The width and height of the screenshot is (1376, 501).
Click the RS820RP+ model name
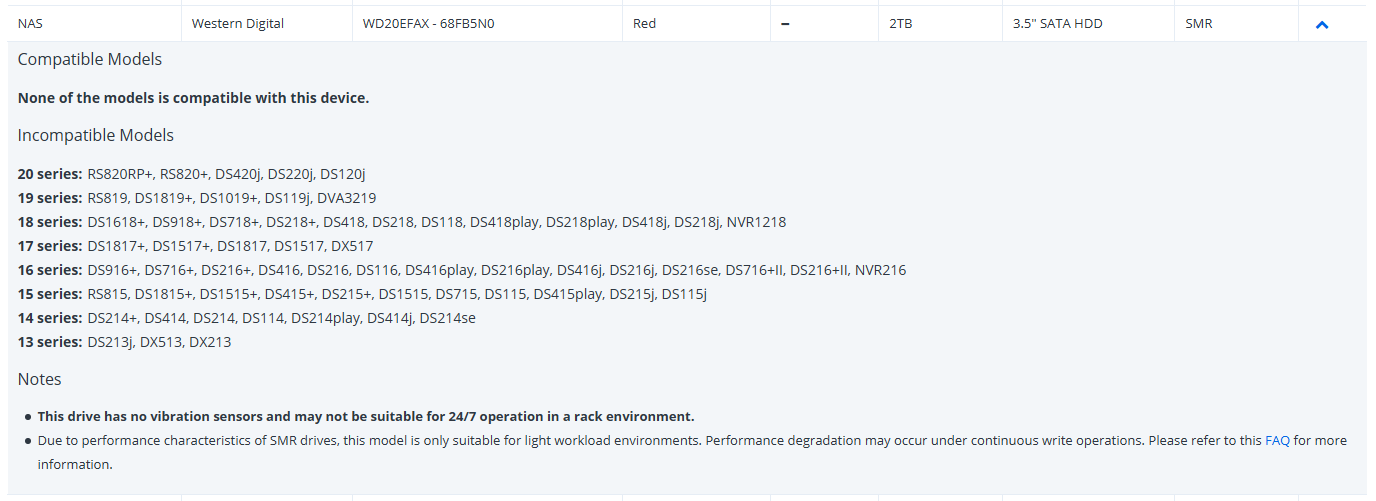click(x=120, y=174)
